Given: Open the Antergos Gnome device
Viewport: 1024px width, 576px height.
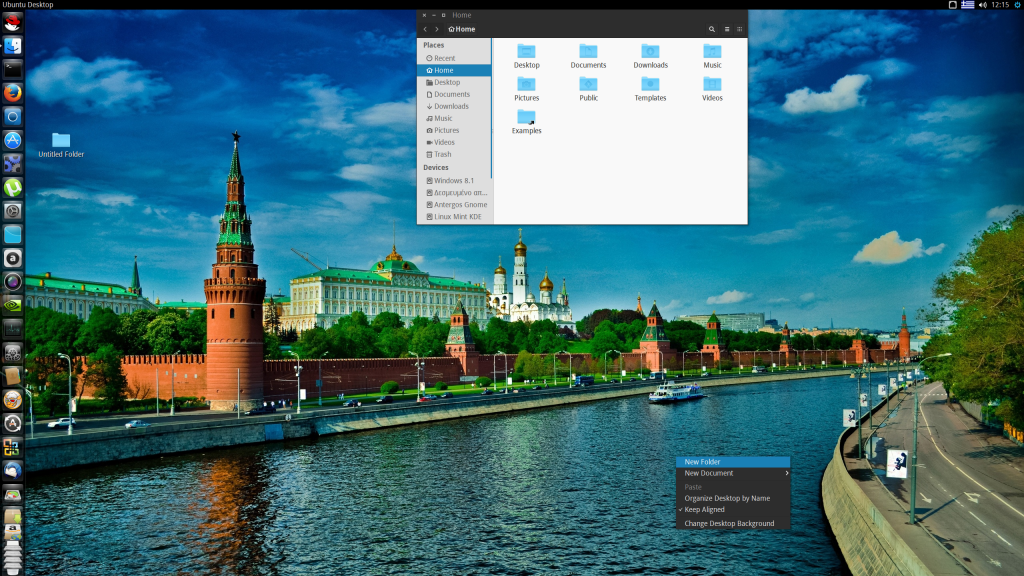Looking at the screenshot, I should click(x=454, y=205).
